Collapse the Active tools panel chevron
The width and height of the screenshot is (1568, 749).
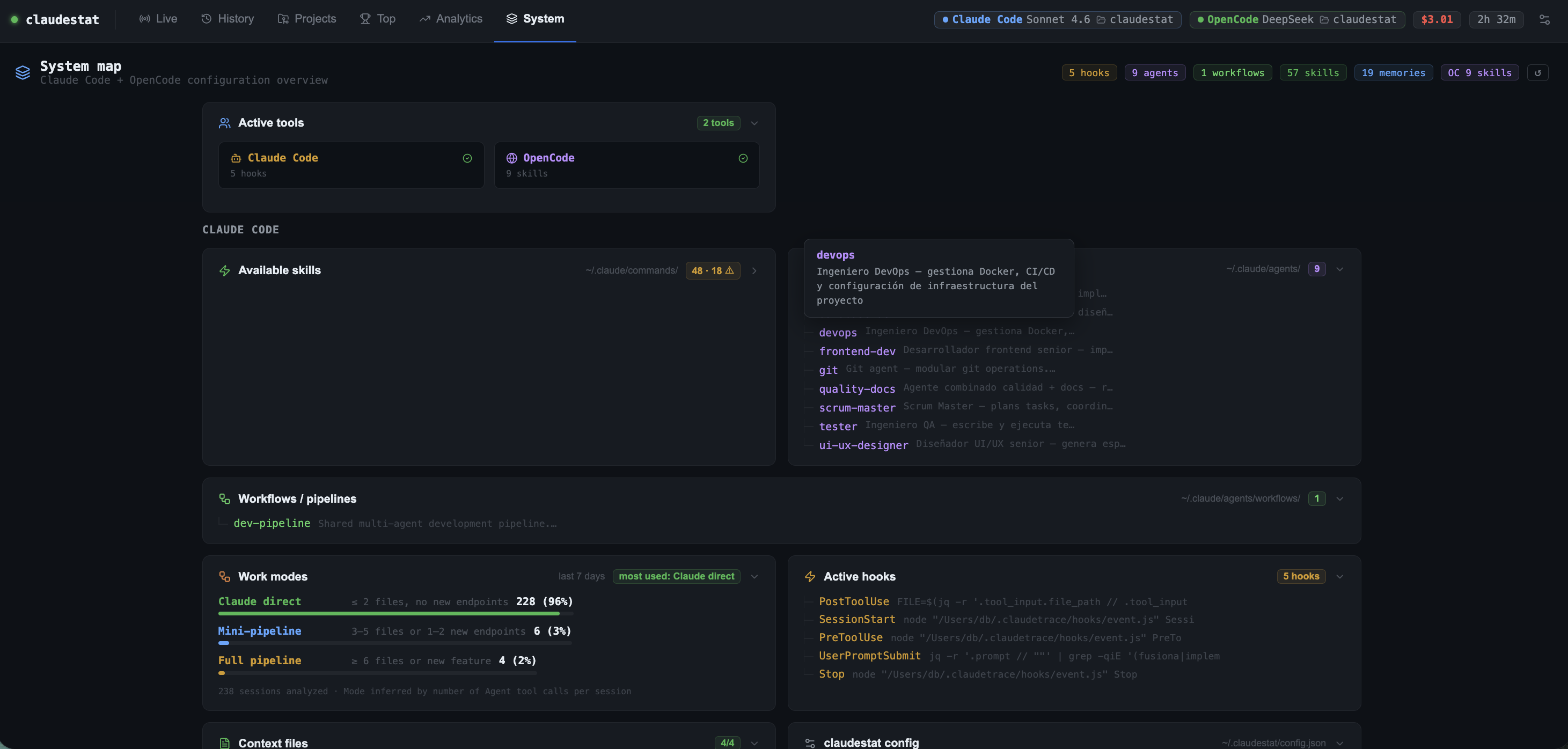point(754,123)
